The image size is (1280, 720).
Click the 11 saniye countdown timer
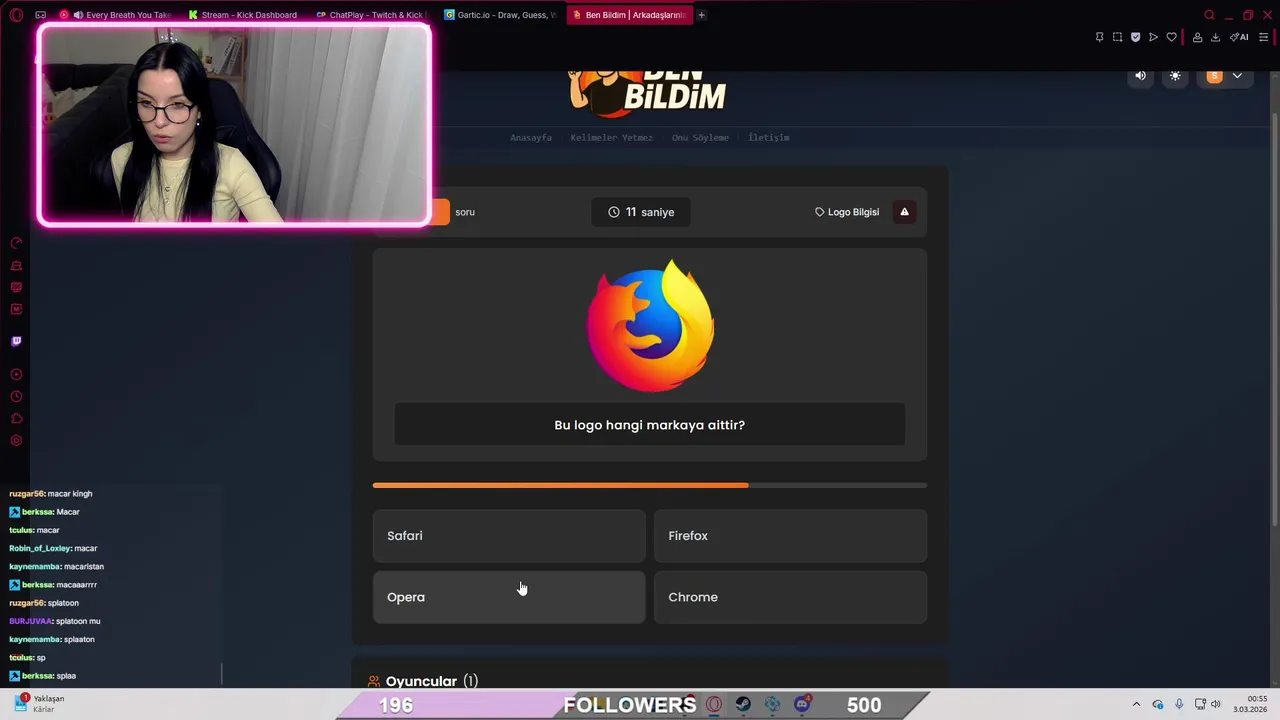coord(641,212)
